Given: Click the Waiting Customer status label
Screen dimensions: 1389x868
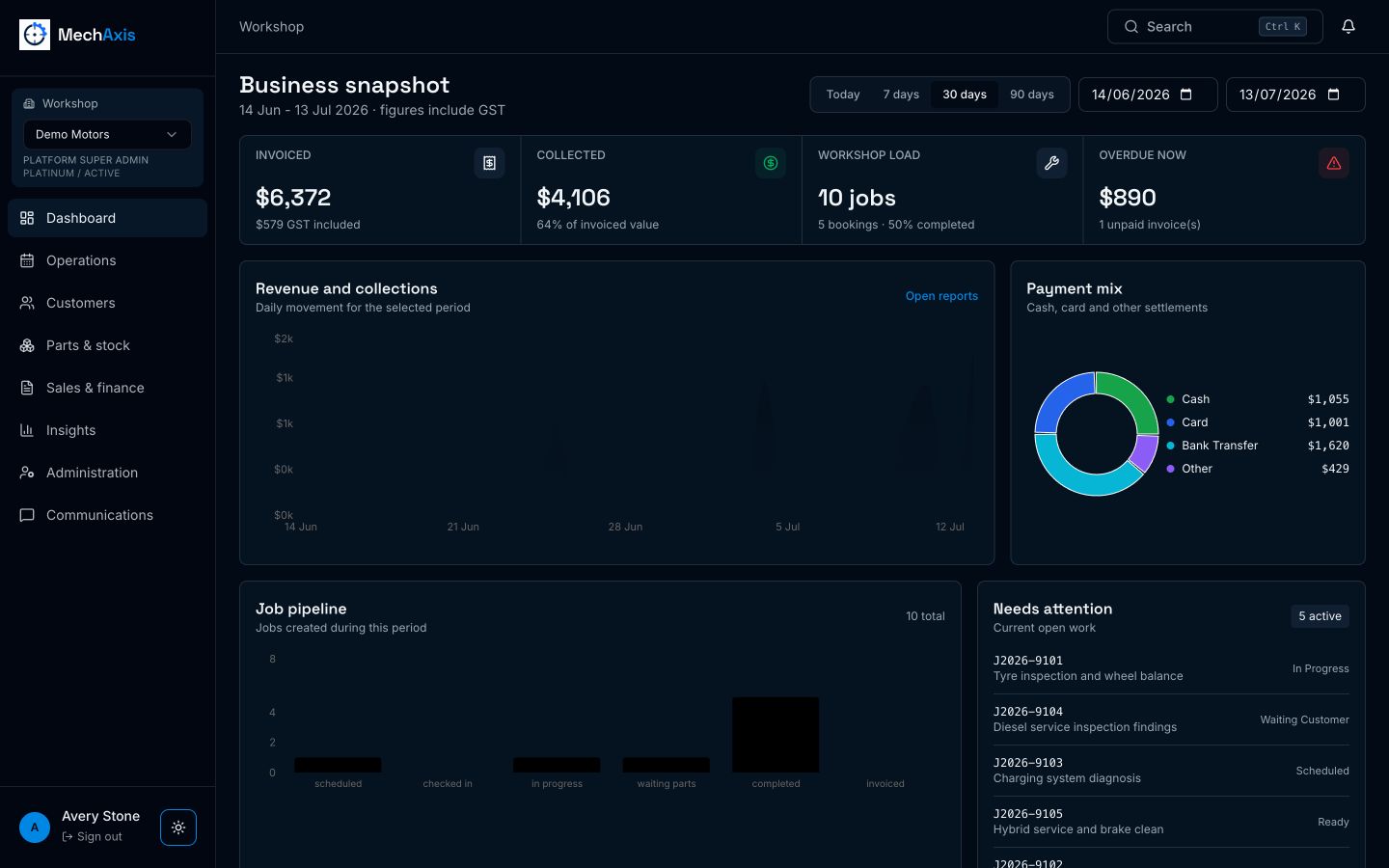Looking at the screenshot, I should click(1304, 719).
